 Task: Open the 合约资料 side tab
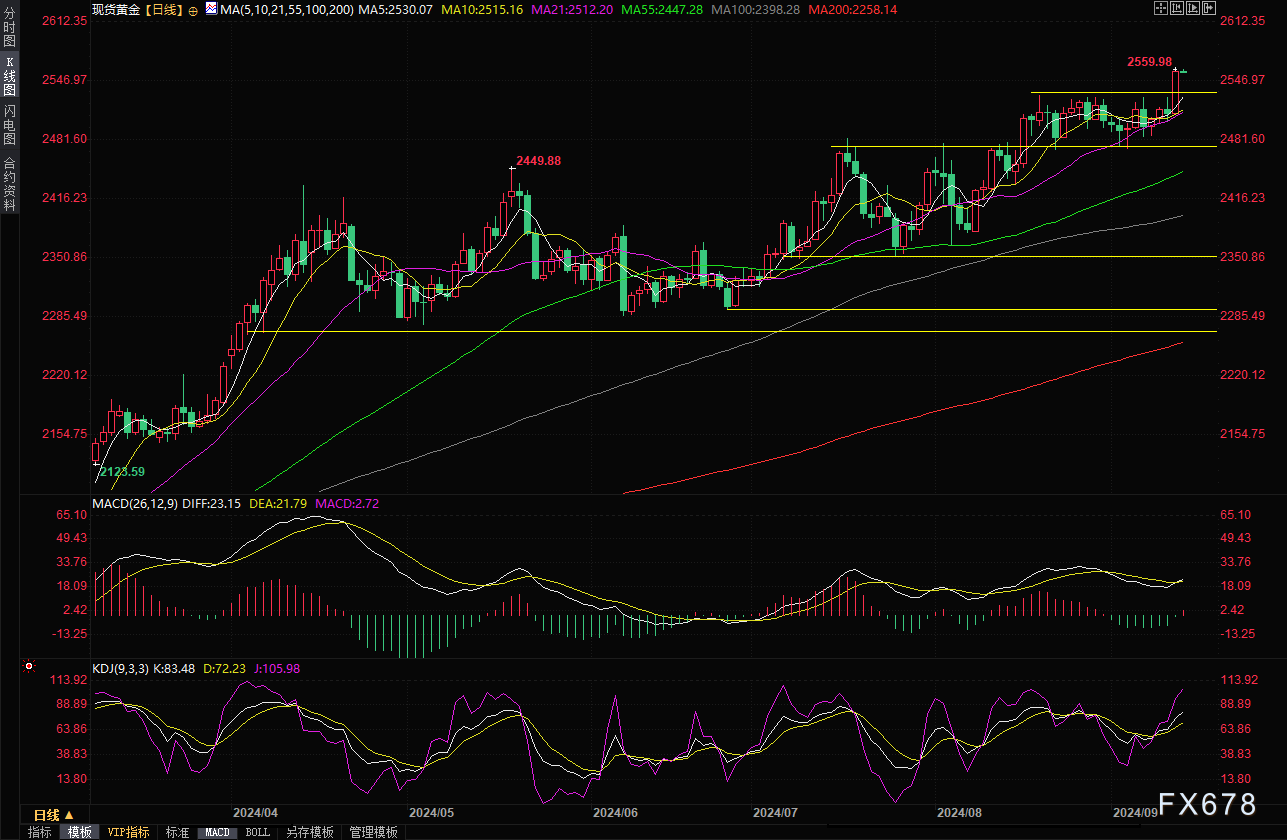(9, 183)
